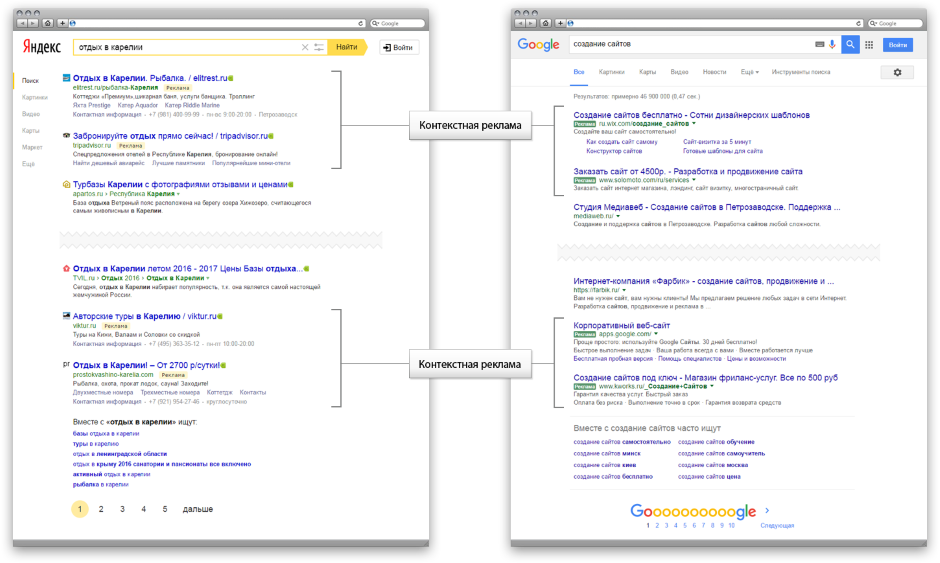Viewport: 940px width, 563px height.
Task: Click the reload icon in the Yandex browser address bar
Action: [x=360, y=23]
